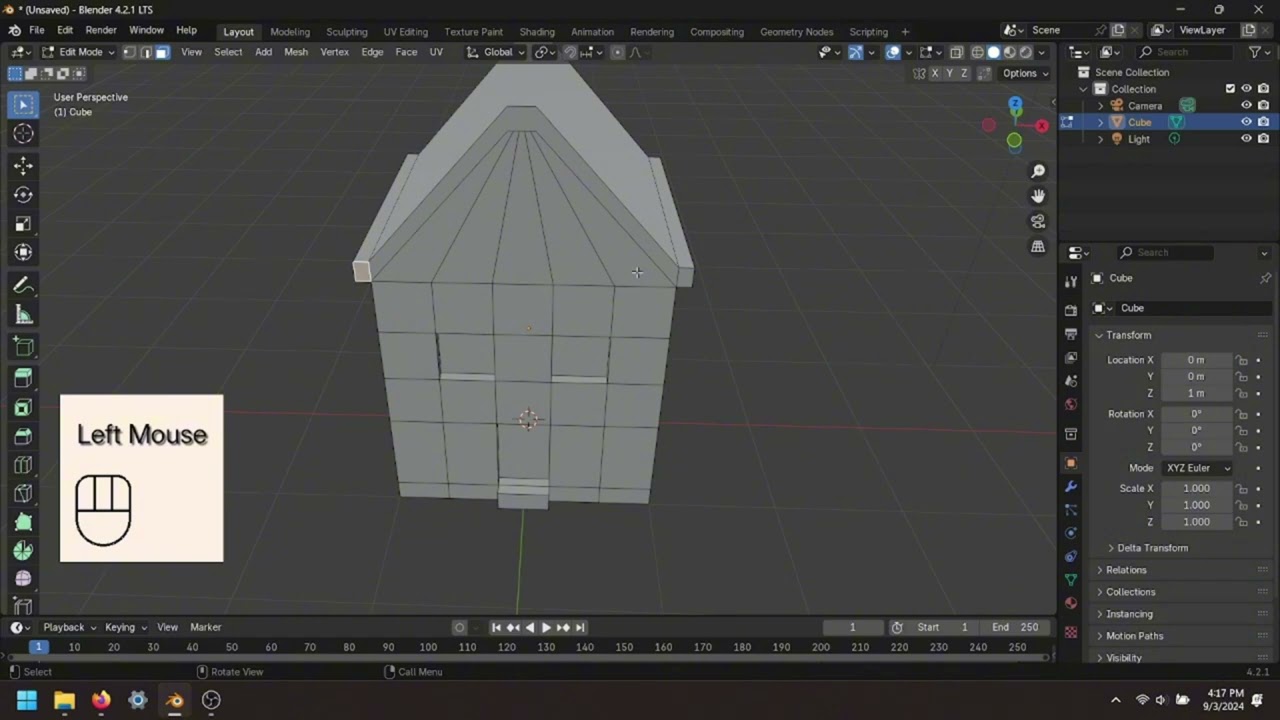Toggle Collection exclude checkbox
This screenshot has height=720, width=1280.
pos(1230,88)
